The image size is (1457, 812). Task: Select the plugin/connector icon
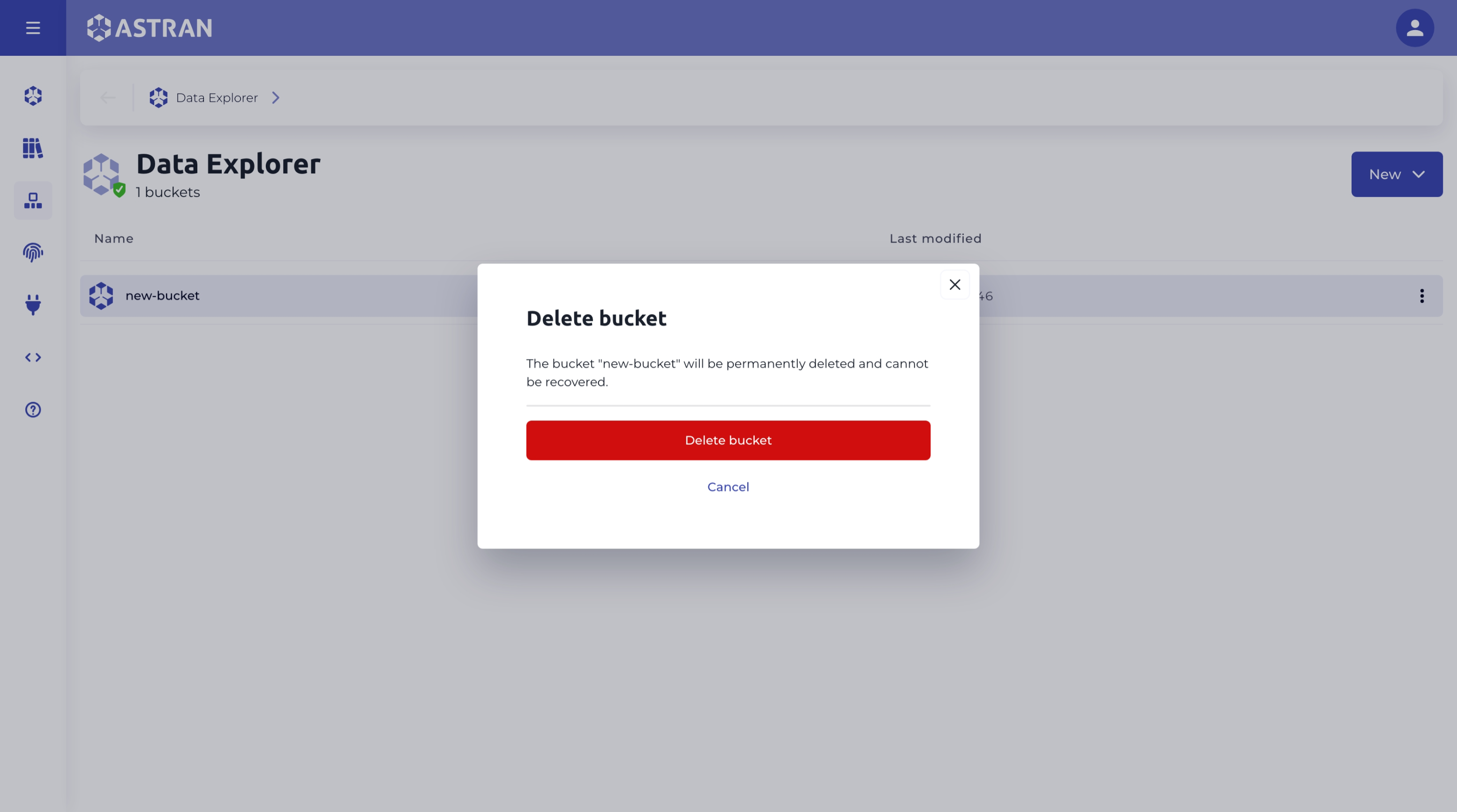tap(33, 305)
